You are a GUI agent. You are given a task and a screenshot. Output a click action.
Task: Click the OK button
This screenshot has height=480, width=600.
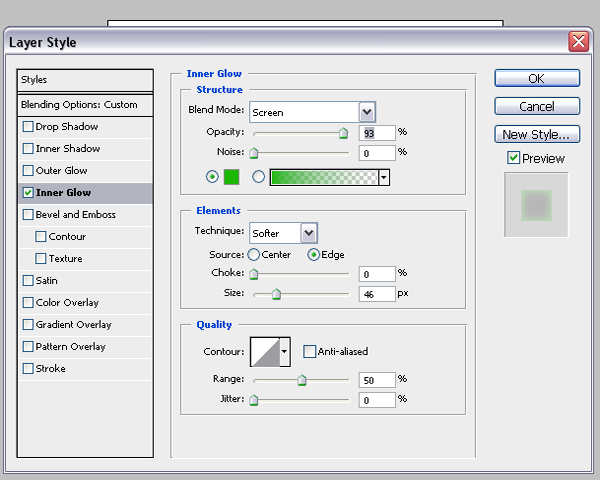click(537, 78)
